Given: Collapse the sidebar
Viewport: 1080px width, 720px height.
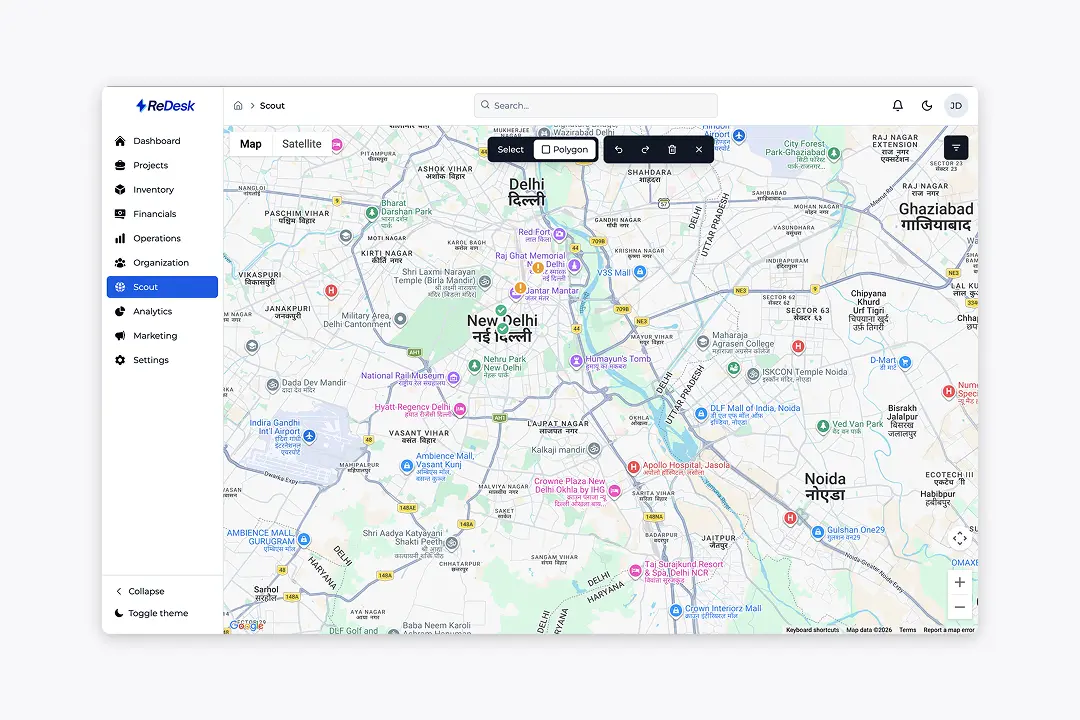Looking at the screenshot, I should point(140,591).
